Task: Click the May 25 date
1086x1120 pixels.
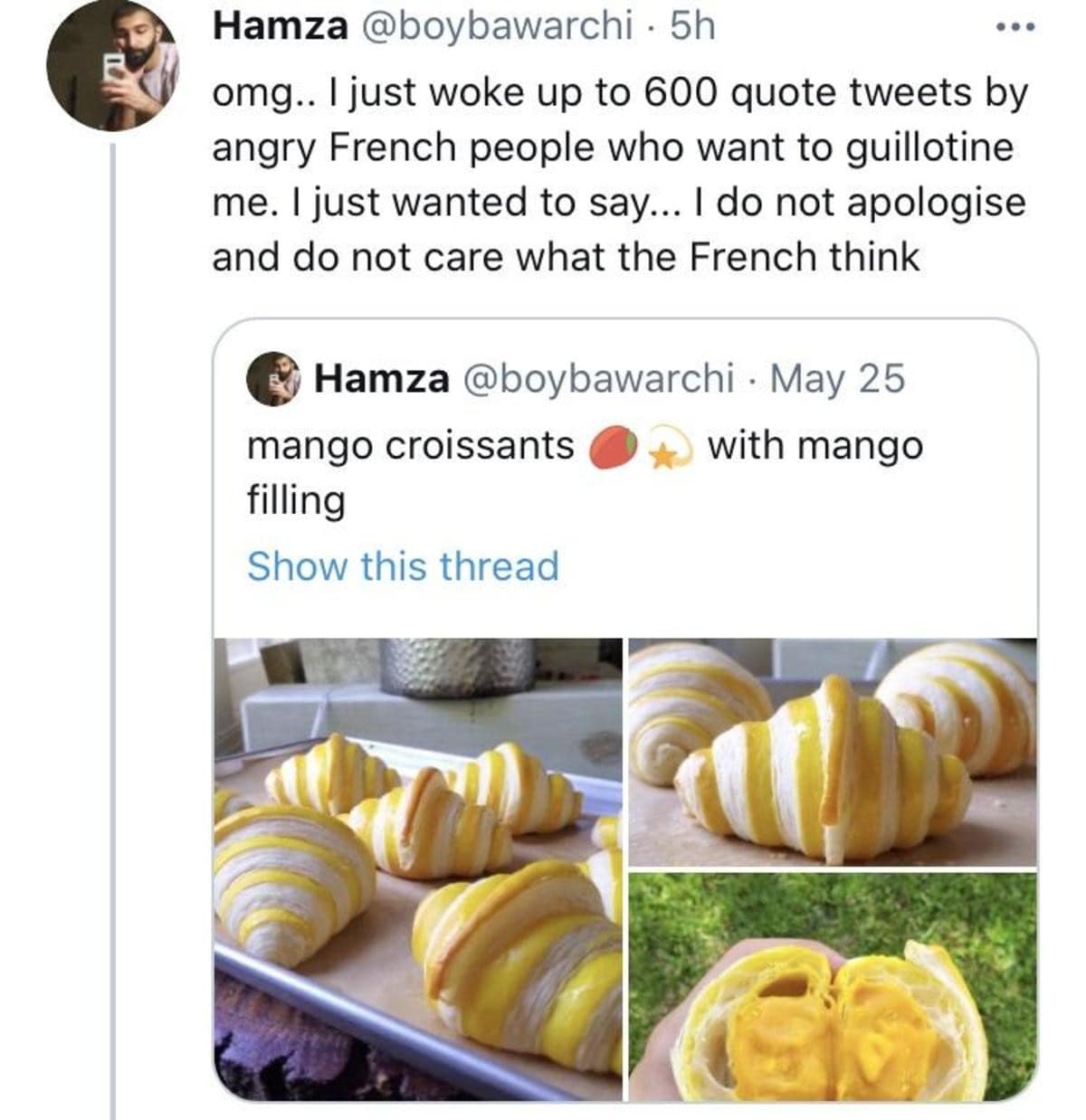Action: pos(837,378)
